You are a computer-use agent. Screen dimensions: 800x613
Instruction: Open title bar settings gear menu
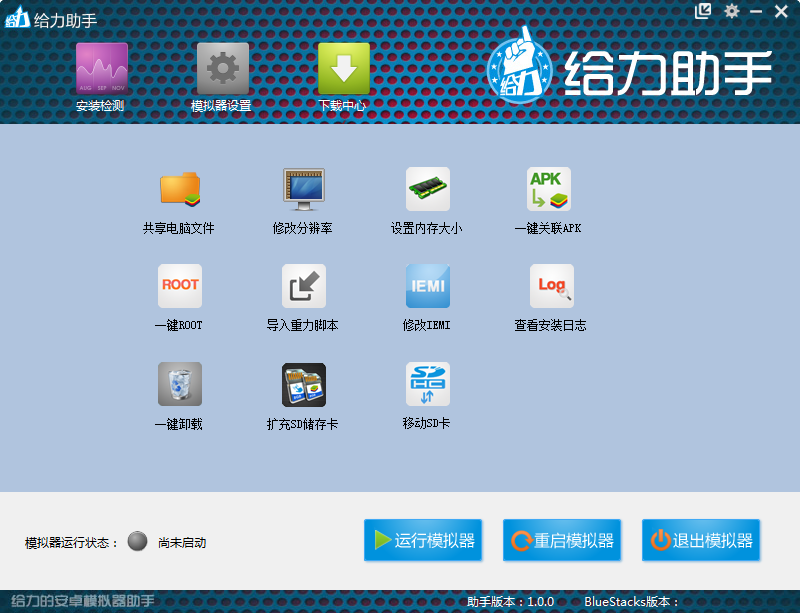tap(732, 11)
